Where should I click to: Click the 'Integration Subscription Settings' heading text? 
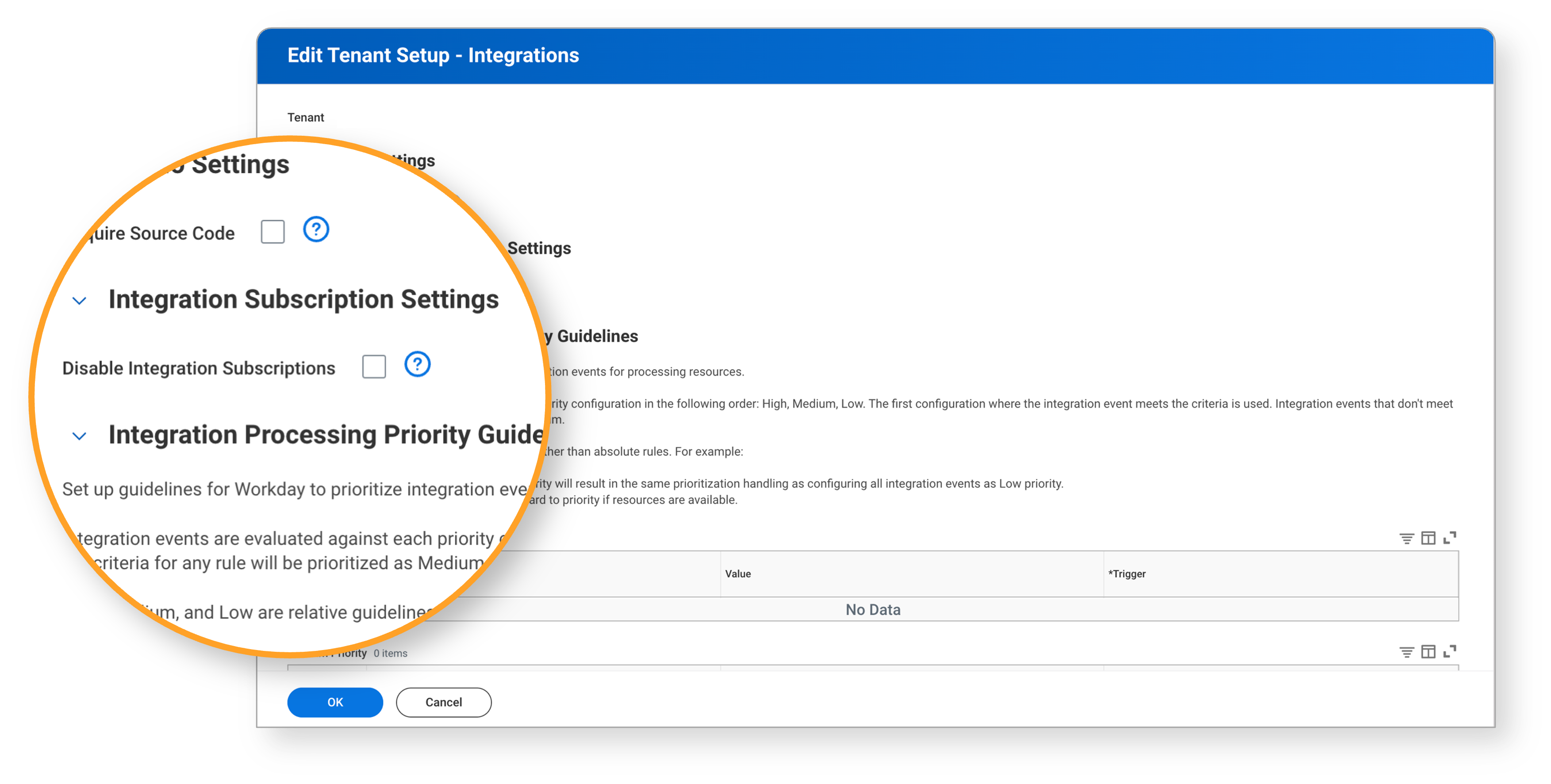click(303, 299)
